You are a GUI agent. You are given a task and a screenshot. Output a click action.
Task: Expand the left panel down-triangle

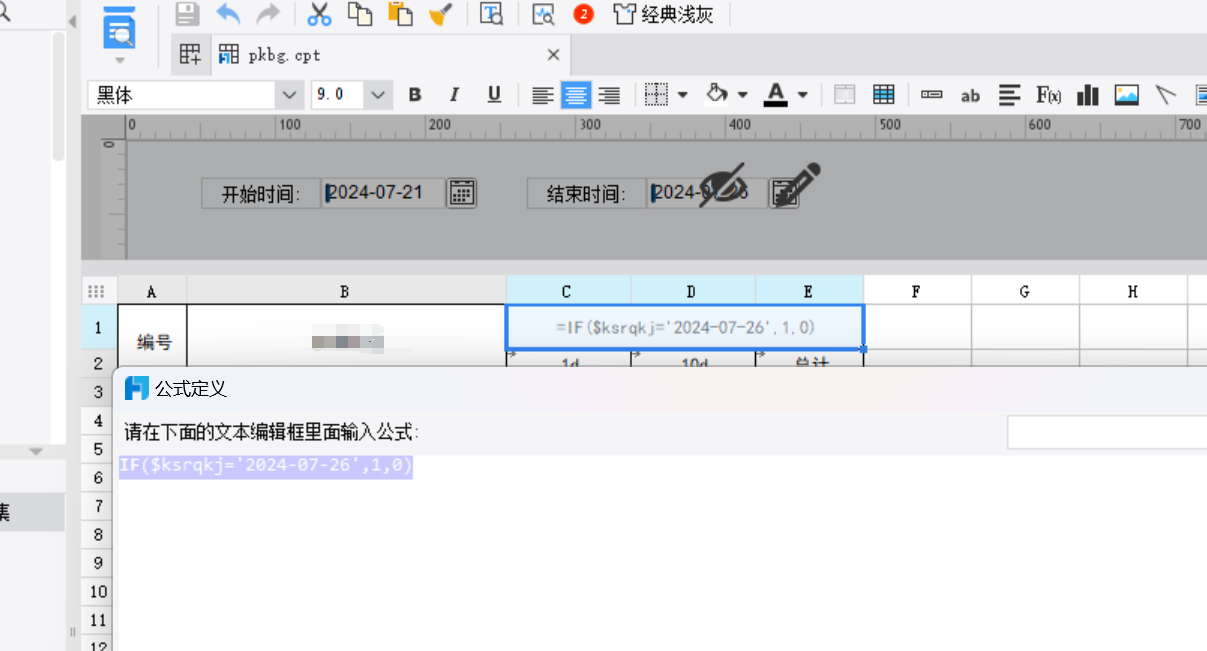pyautogui.click(x=36, y=452)
